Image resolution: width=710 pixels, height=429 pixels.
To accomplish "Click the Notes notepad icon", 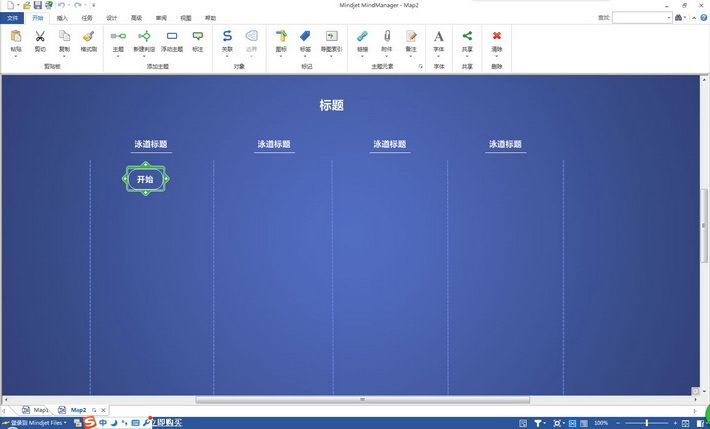I will pos(411,36).
